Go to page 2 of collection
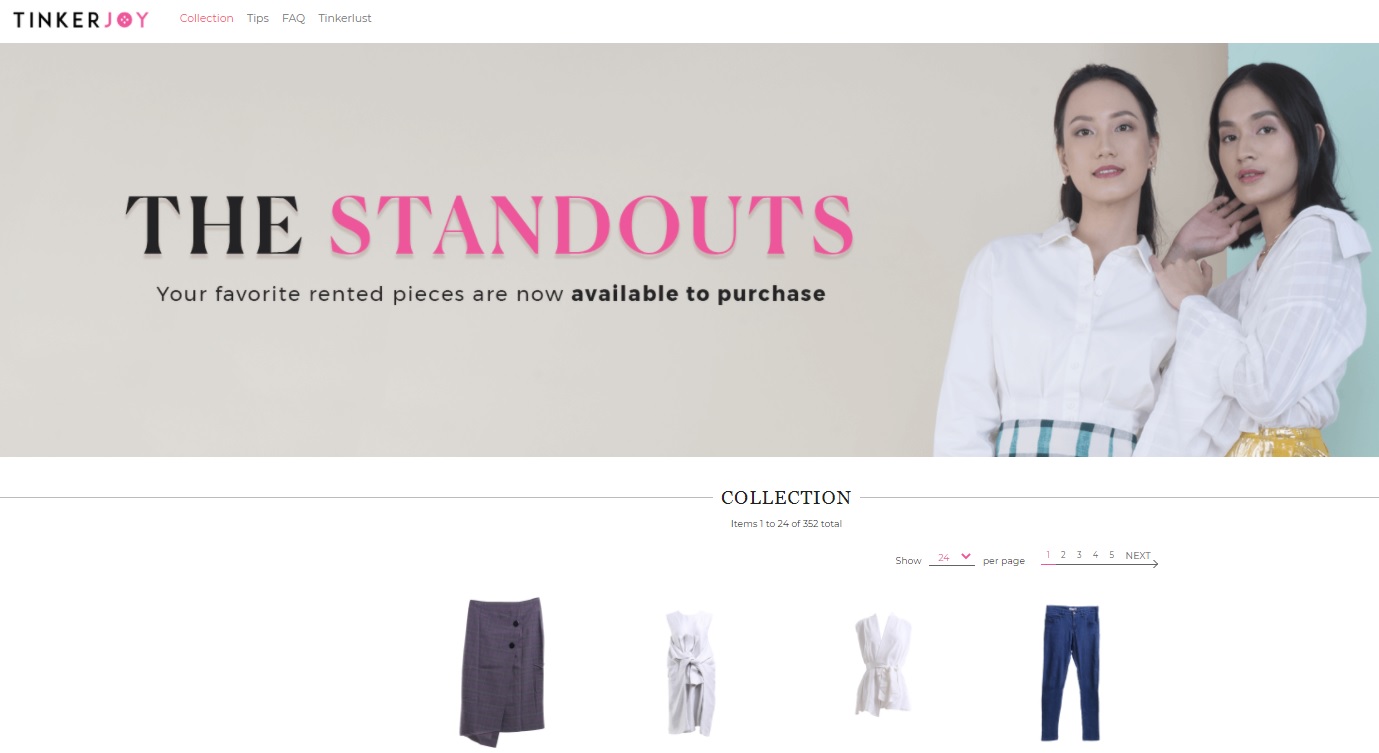Viewport: 1379px width, 753px height. (x=1063, y=555)
